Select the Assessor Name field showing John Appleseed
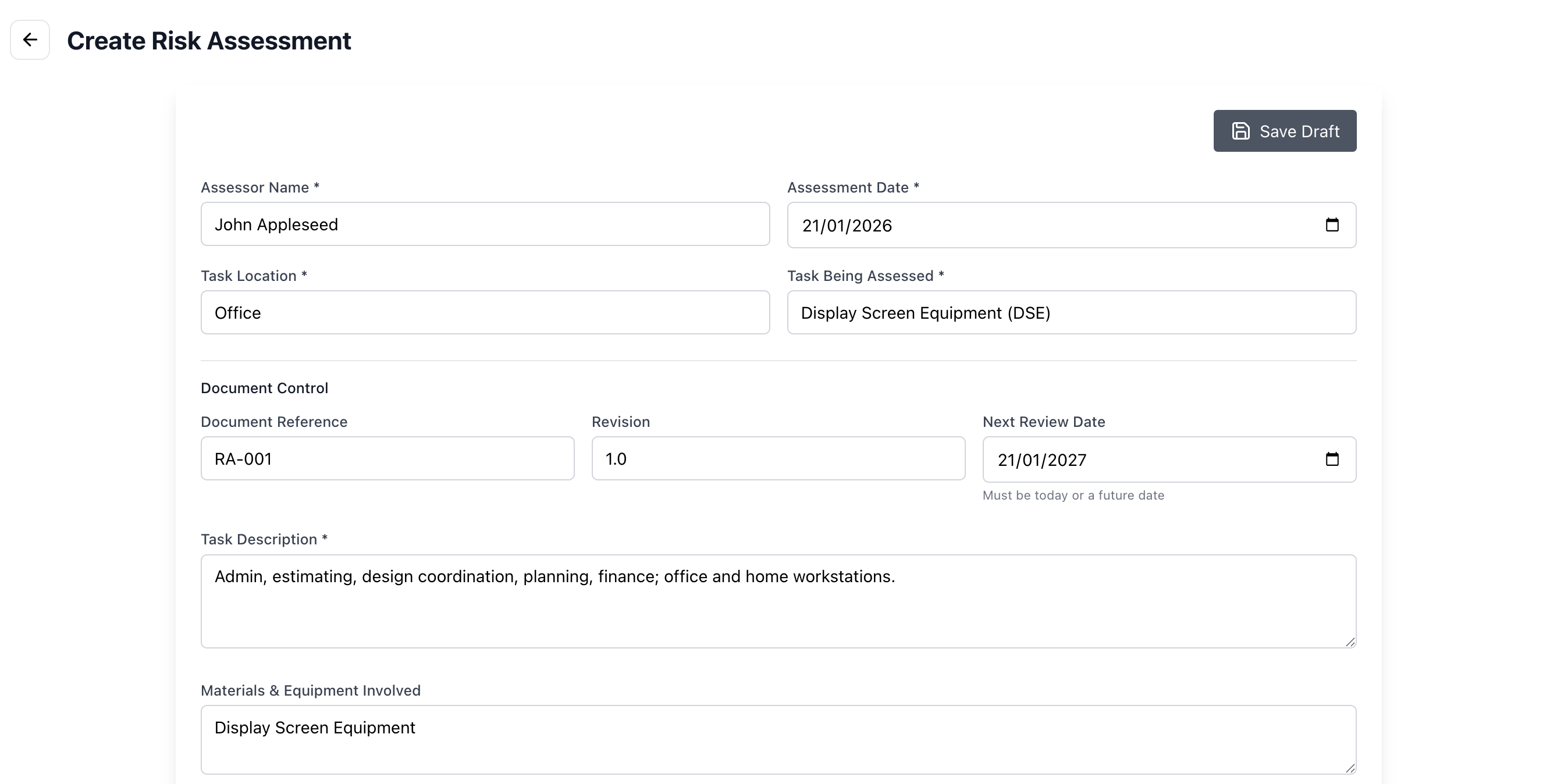Viewport: 1550px width, 784px height. [x=485, y=224]
